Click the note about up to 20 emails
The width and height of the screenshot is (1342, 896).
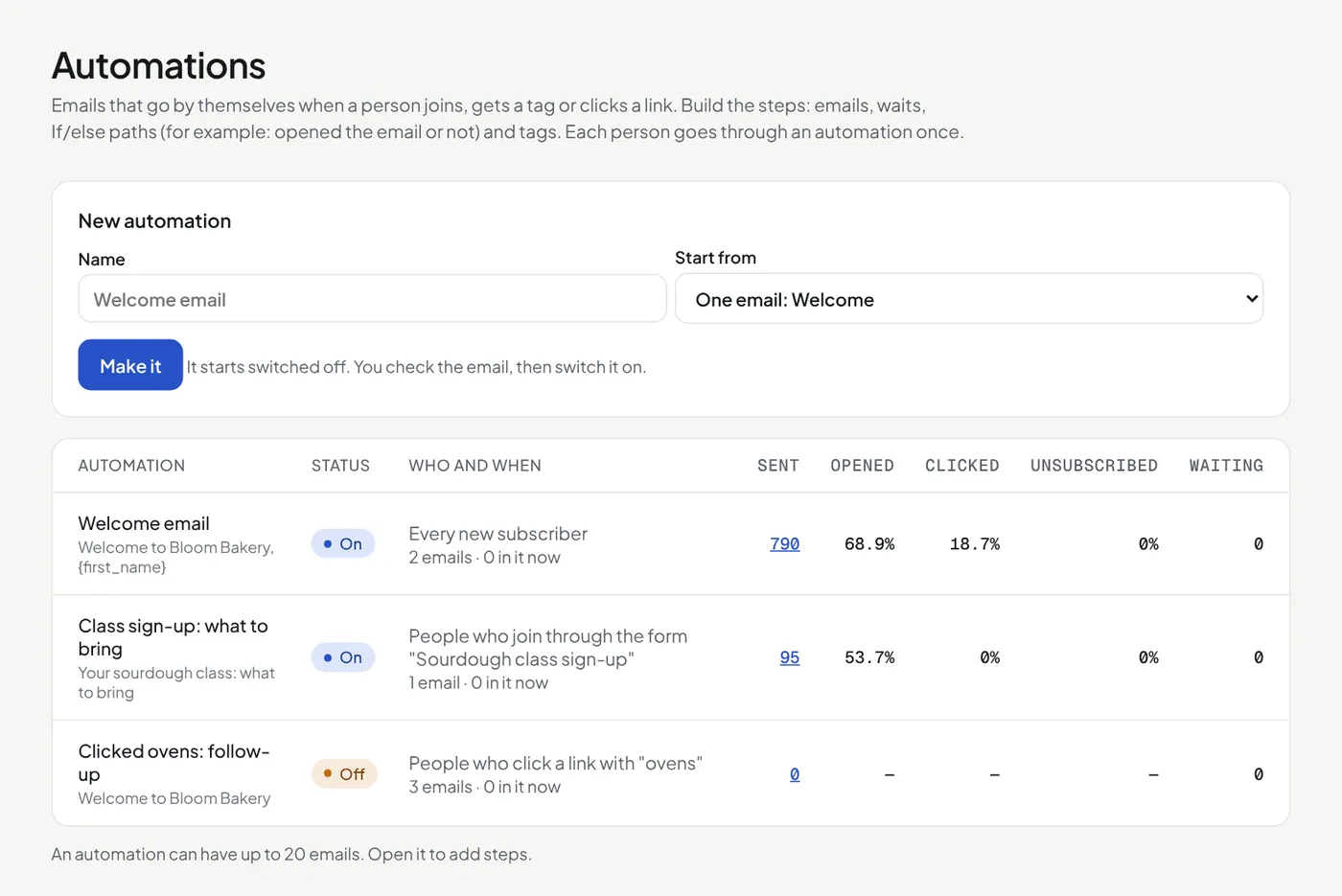click(x=291, y=854)
